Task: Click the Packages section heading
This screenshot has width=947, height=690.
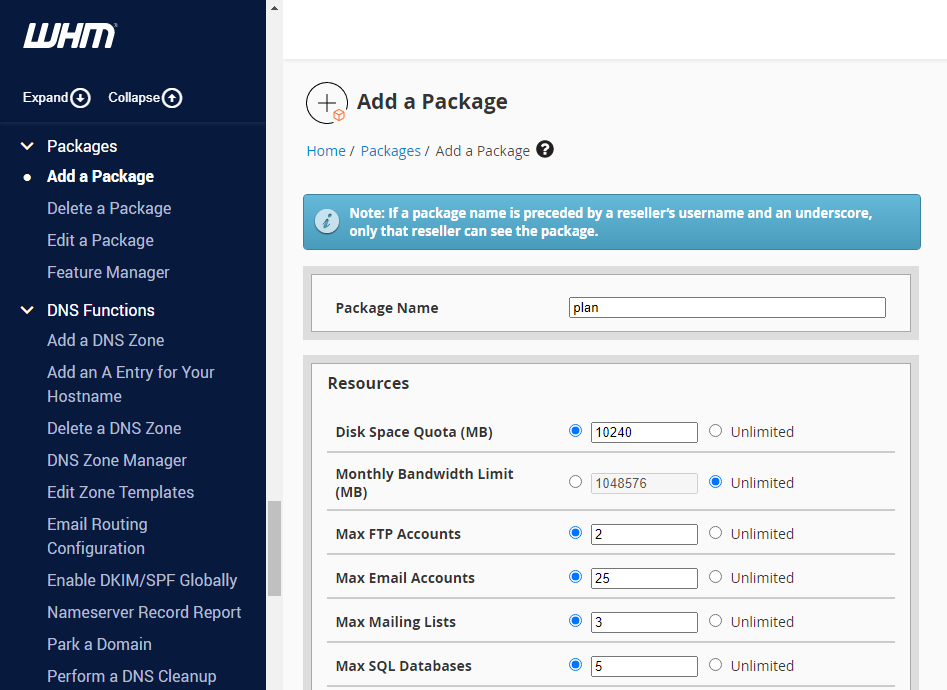Action: 82,146
